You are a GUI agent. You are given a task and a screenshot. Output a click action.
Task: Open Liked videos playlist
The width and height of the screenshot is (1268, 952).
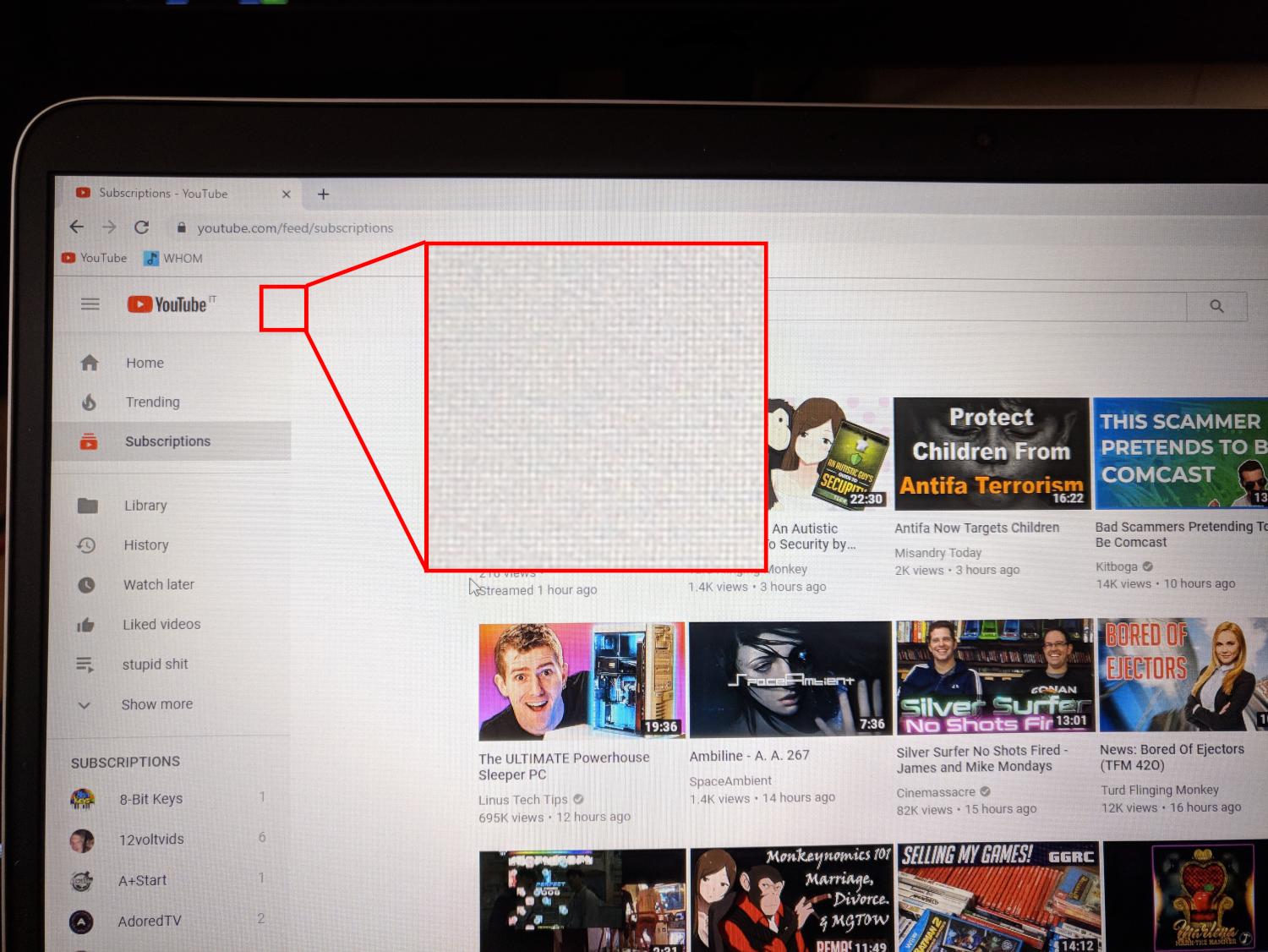point(161,625)
